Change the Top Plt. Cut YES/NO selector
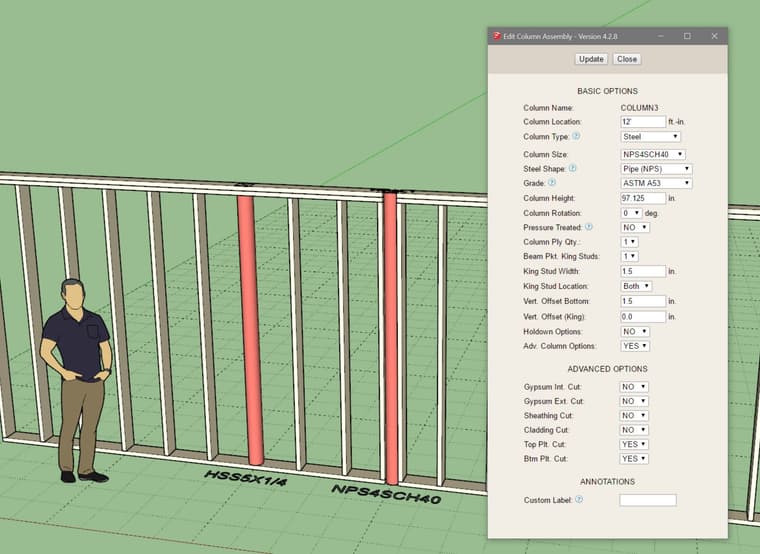The image size is (760, 554). 634,444
